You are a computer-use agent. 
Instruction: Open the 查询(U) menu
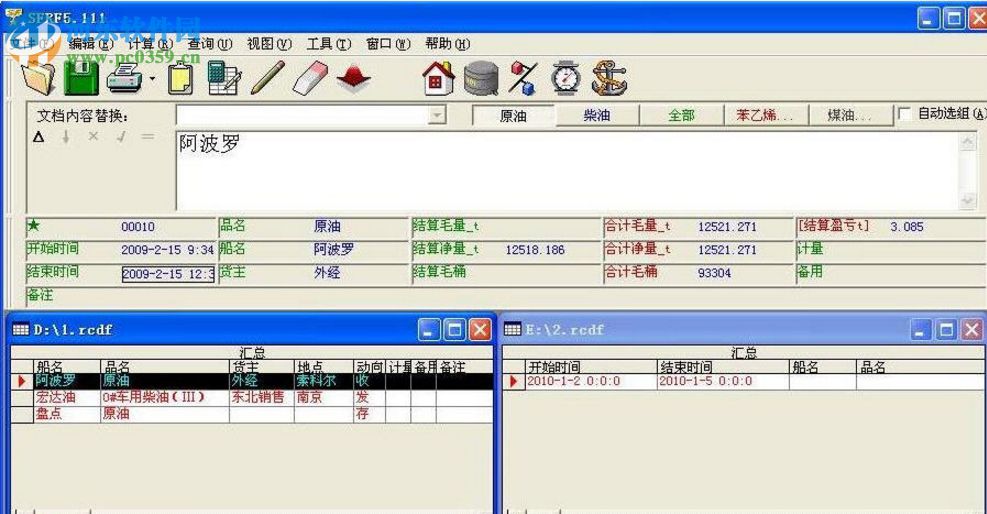click(210, 44)
